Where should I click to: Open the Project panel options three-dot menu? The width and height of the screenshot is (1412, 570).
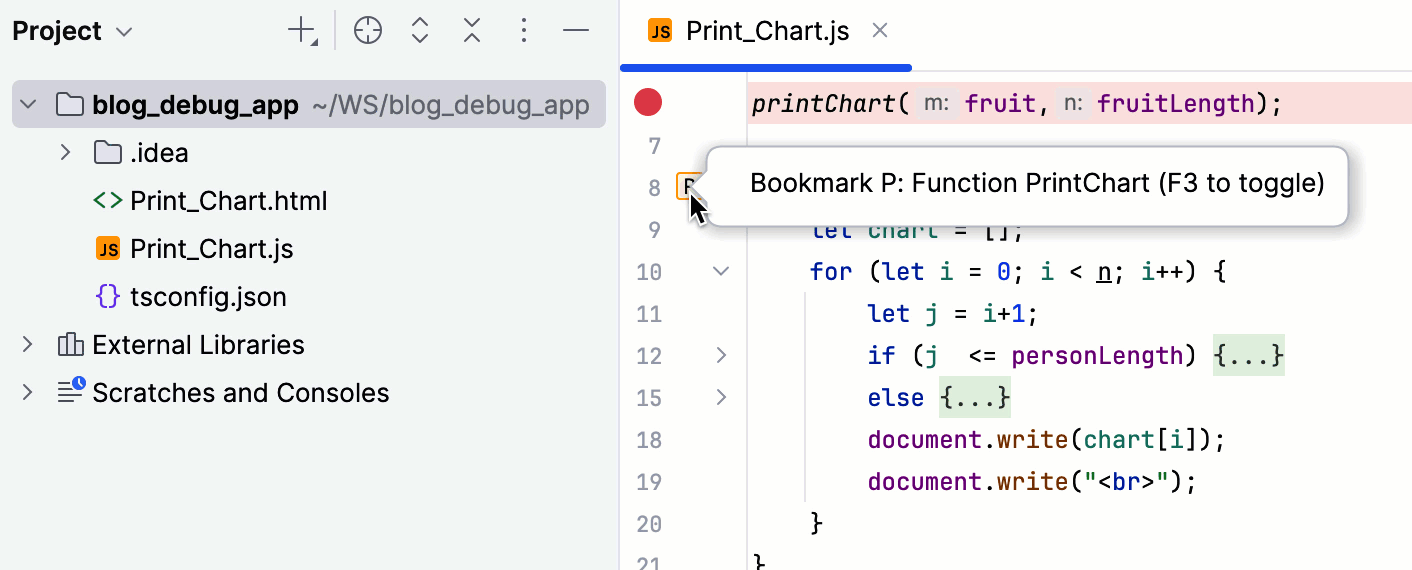click(524, 31)
